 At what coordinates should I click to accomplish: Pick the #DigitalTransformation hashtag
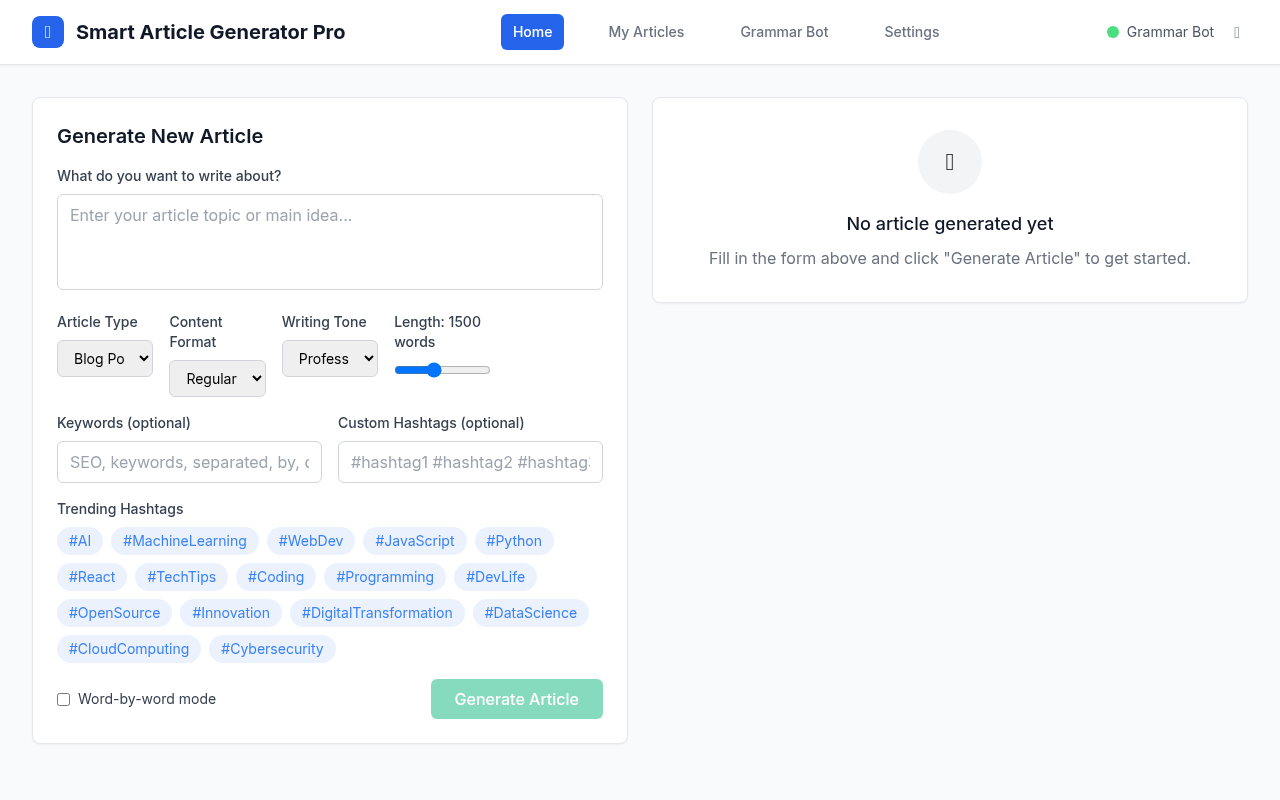tap(377, 613)
